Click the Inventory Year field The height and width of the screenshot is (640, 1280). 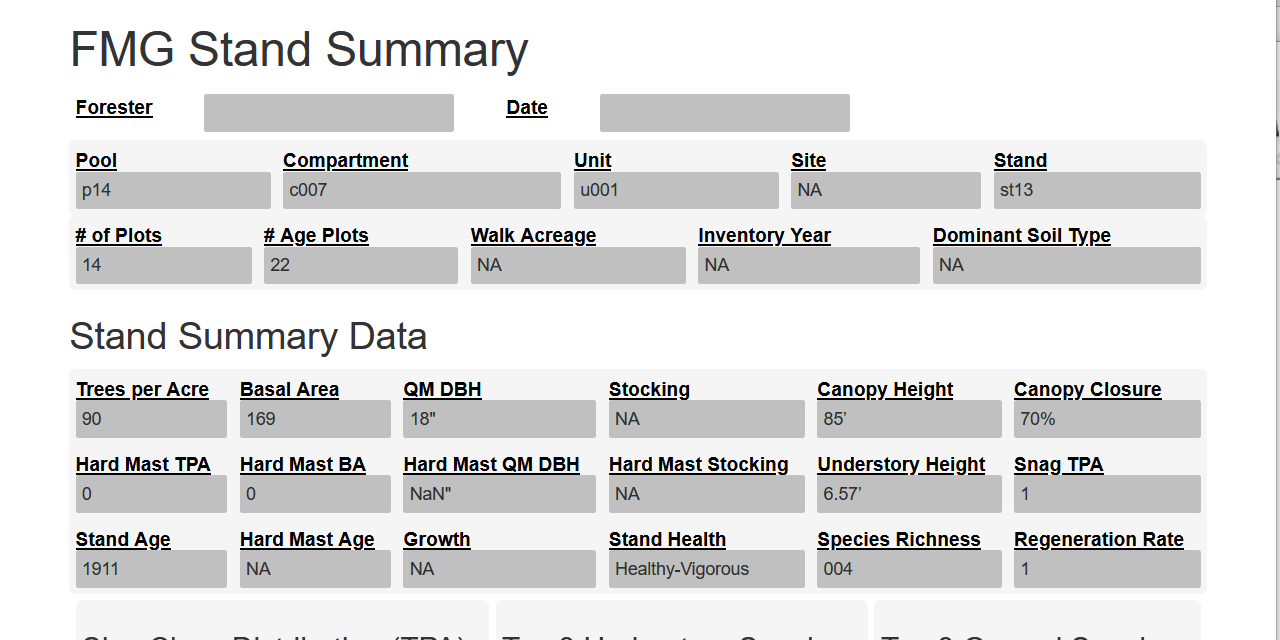[809, 265]
